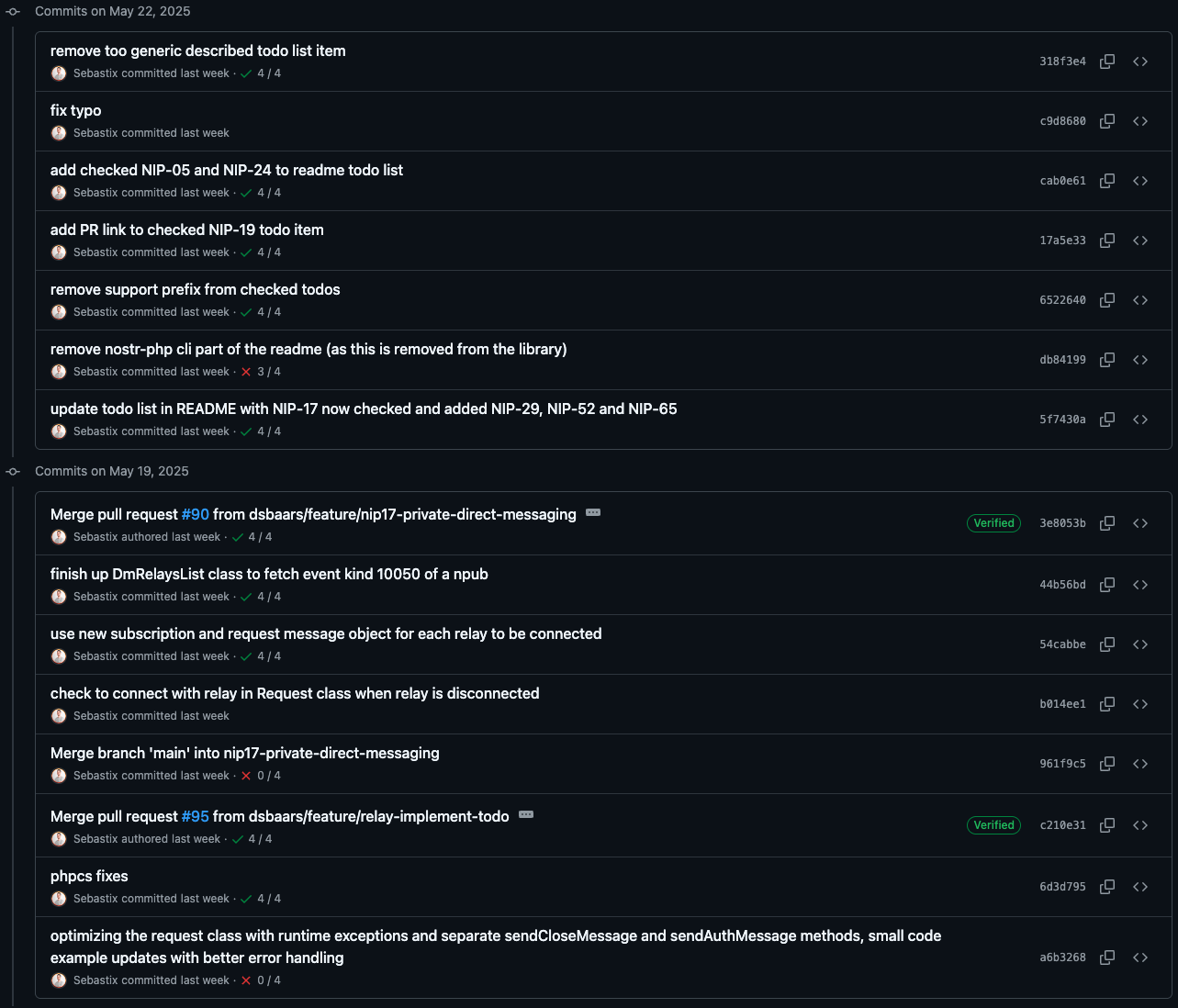The height and width of the screenshot is (1008, 1178).
Task: Open failed 0 / 4 checks on 961f9c5
Action: point(261,776)
